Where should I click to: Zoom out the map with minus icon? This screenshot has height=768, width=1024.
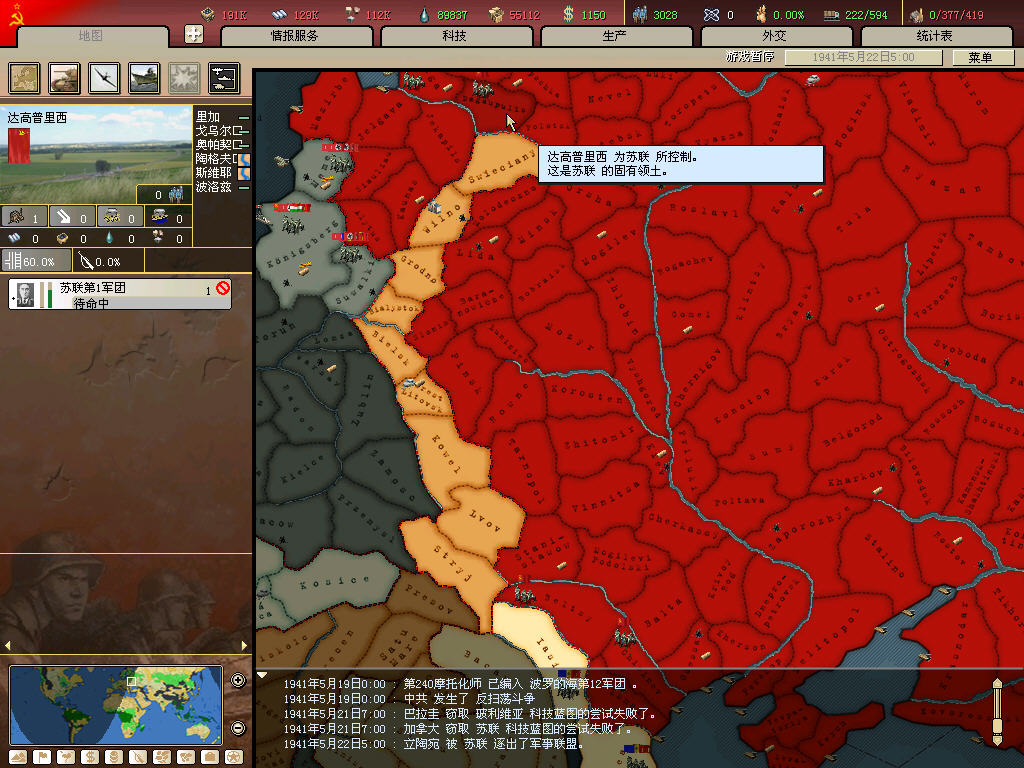(238, 728)
